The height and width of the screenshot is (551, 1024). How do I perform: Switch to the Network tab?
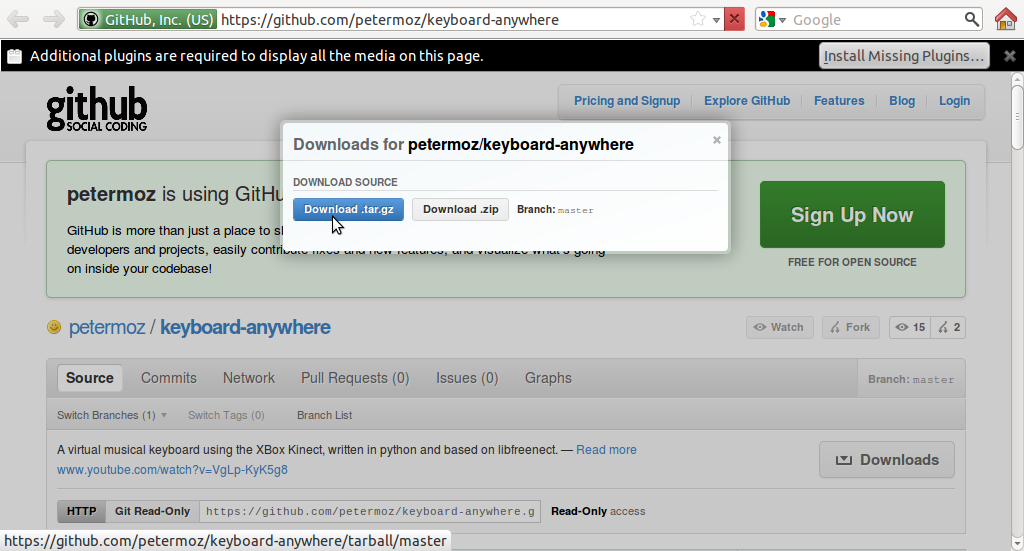click(249, 378)
